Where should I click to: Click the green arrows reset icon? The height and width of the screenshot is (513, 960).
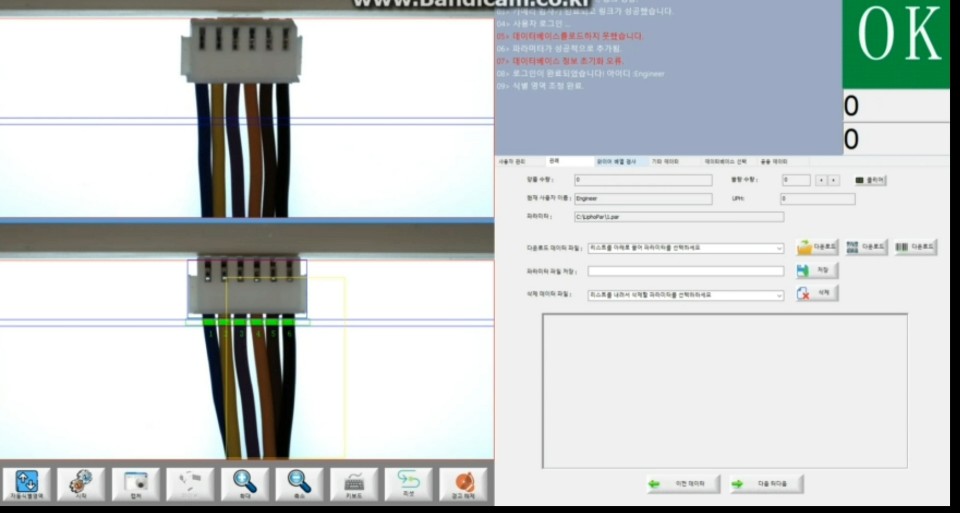coord(408,485)
